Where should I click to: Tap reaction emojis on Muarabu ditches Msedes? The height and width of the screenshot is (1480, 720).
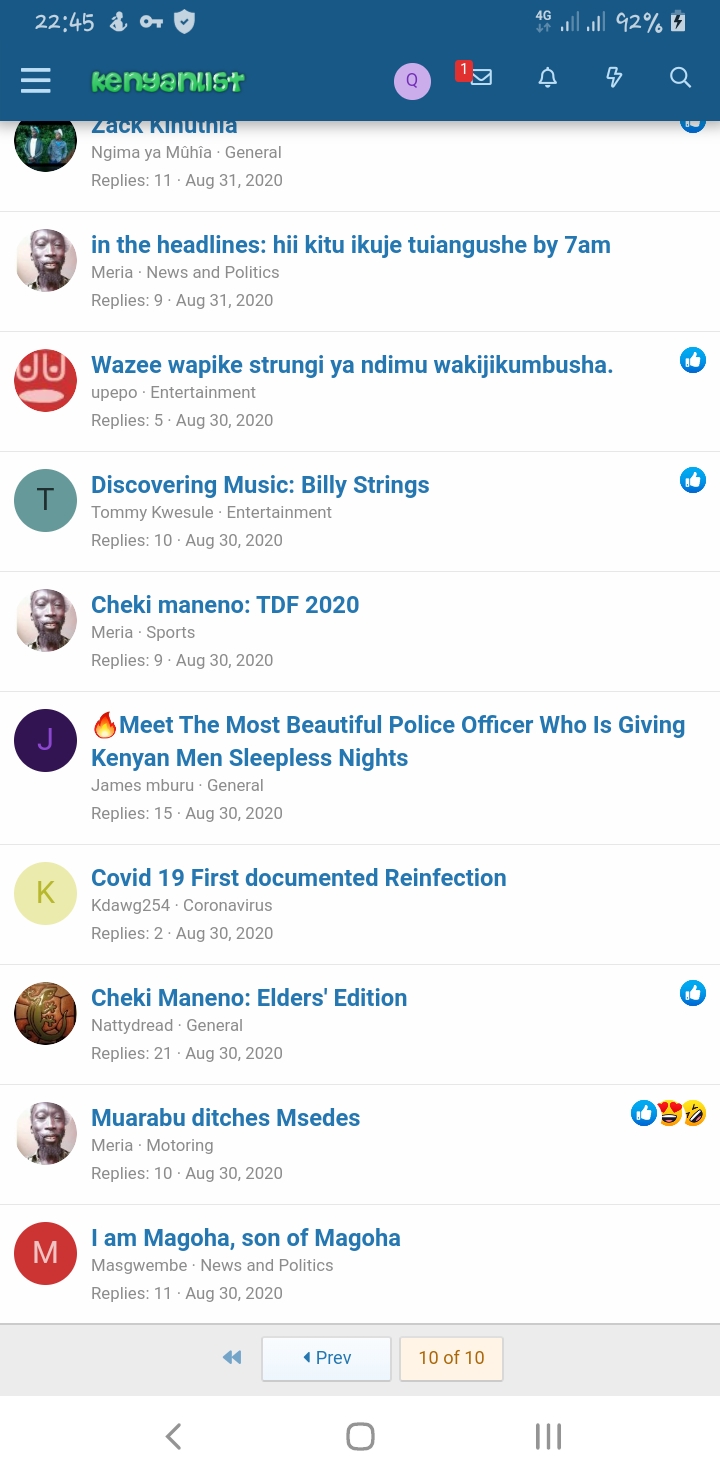click(x=668, y=1113)
